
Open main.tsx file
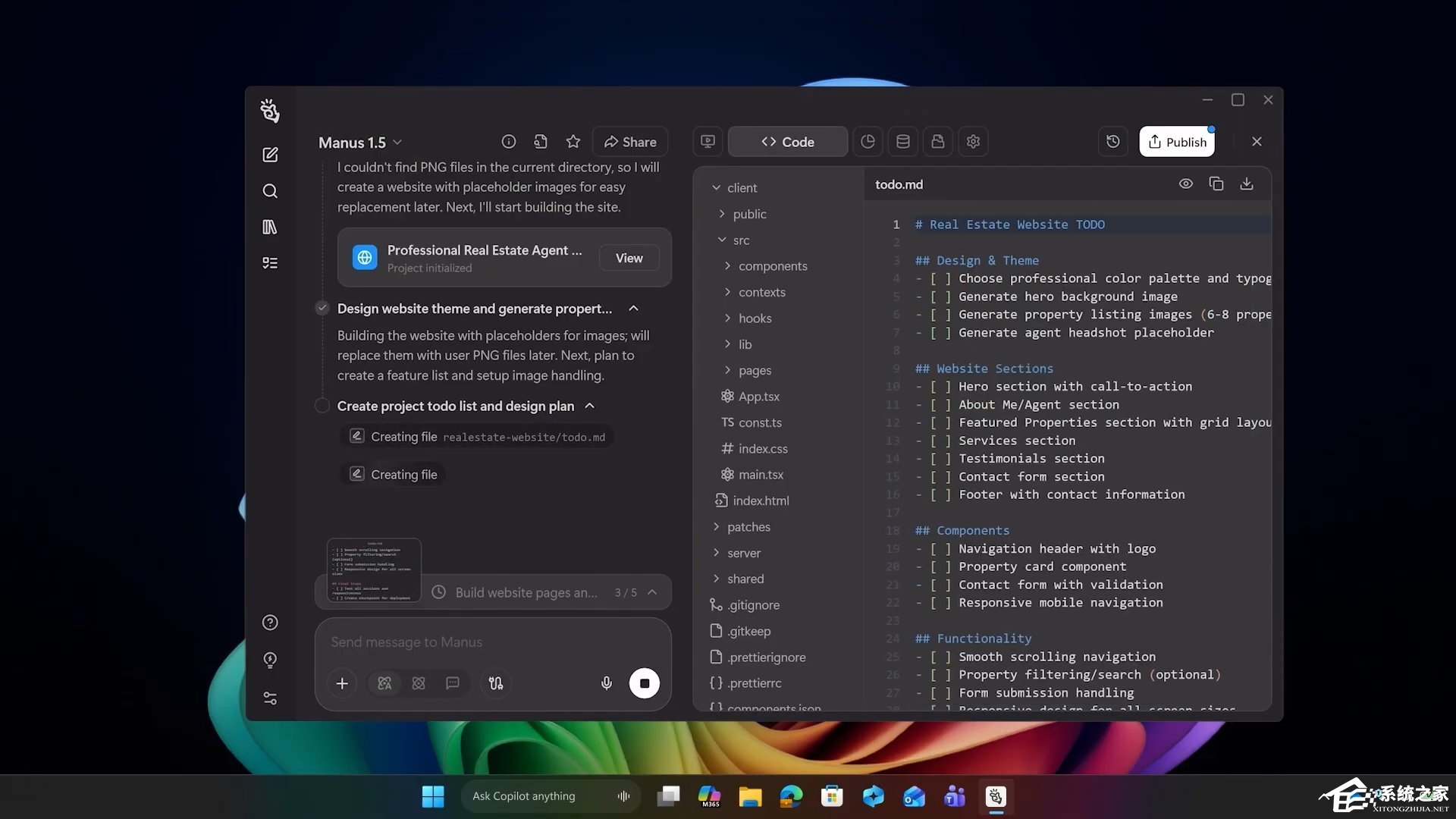752,475
